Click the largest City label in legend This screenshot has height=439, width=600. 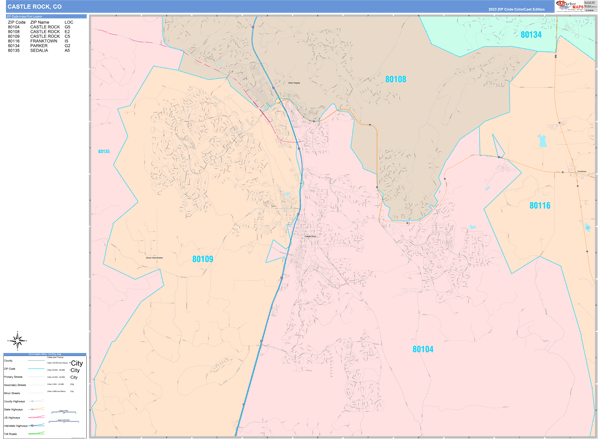pos(75,363)
